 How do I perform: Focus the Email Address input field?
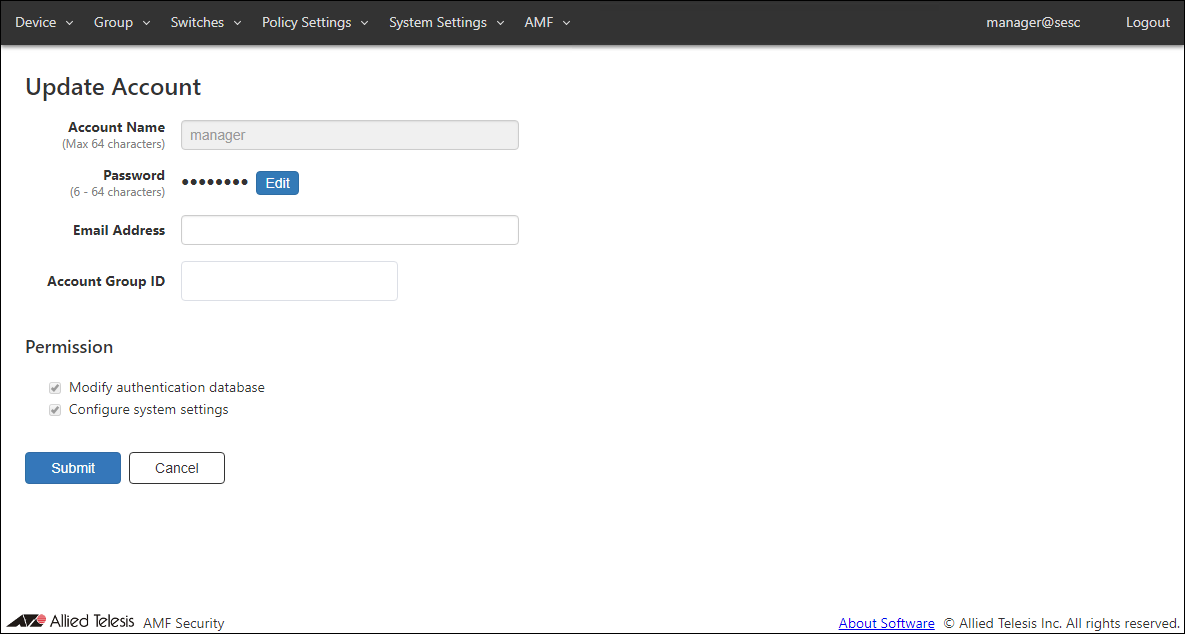coord(349,230)
